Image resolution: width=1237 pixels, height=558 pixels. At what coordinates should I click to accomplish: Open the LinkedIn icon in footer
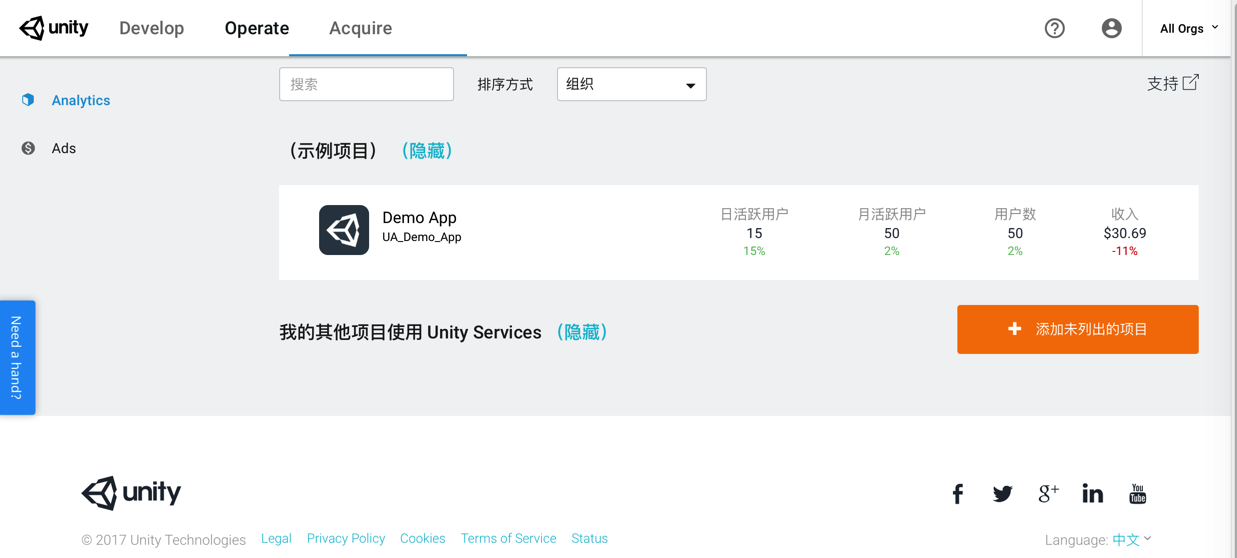(1092, 493)
